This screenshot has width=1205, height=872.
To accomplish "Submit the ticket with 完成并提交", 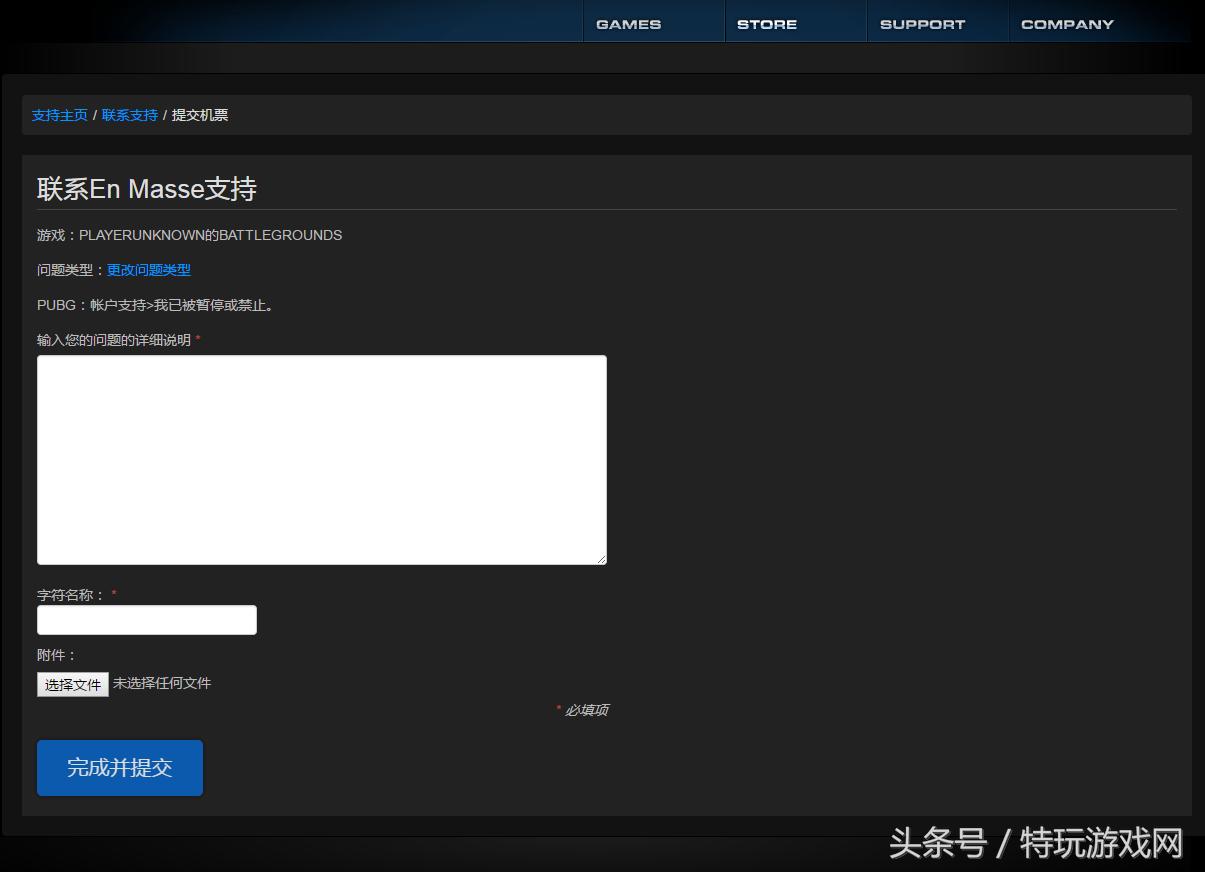I will tap(119, 768).
